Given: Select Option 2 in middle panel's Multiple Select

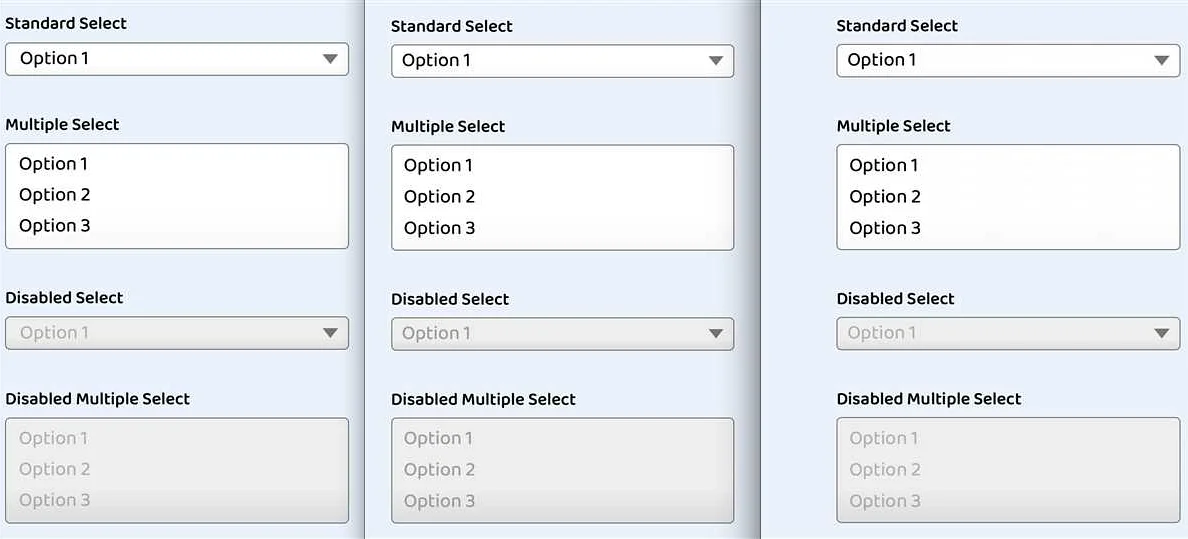Looking at the screenshot, I should (562, 197).
